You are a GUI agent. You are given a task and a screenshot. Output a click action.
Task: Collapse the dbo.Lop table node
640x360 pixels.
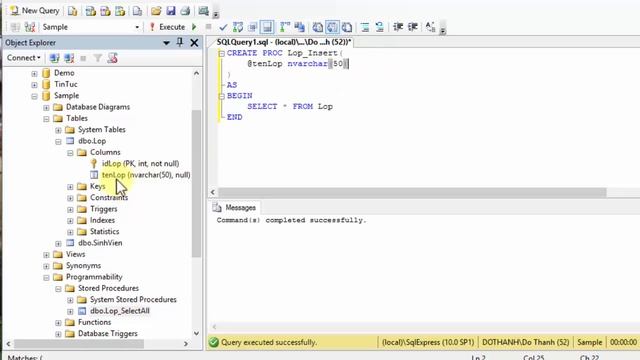point(58,142)
